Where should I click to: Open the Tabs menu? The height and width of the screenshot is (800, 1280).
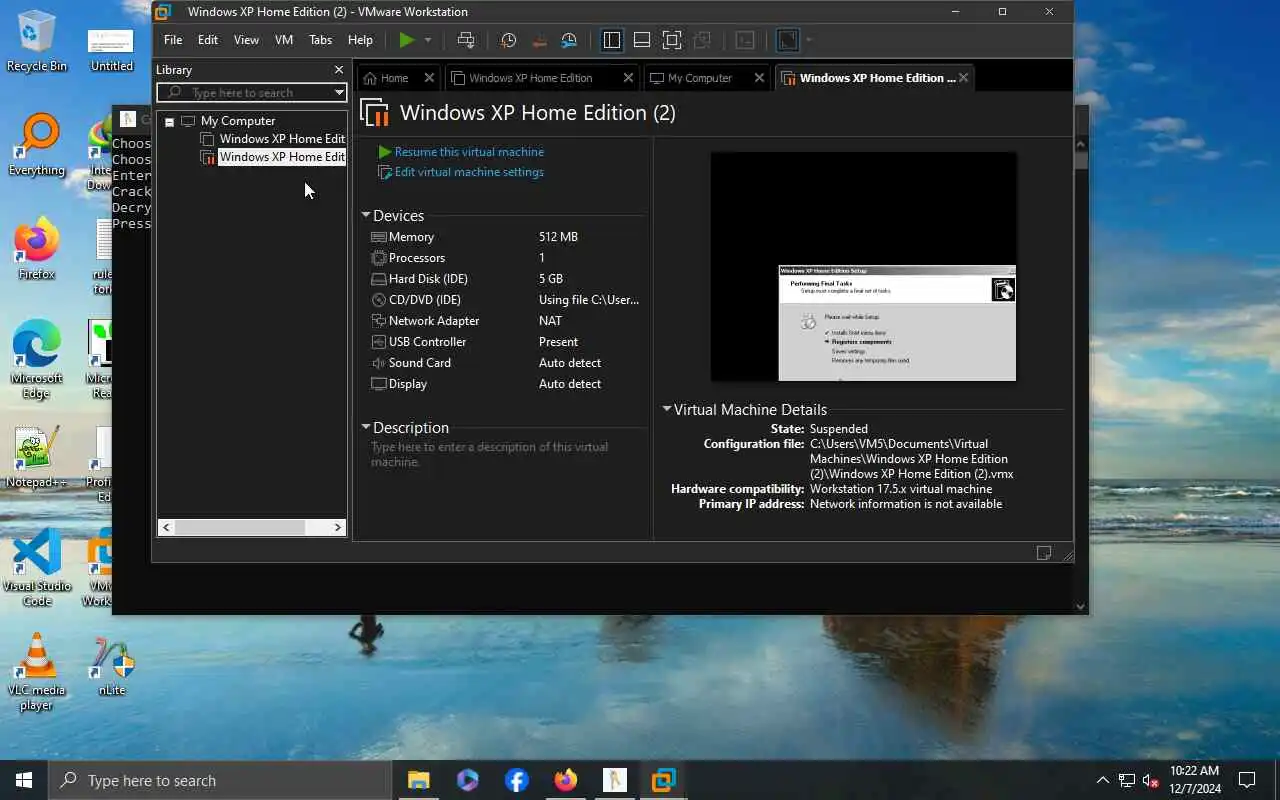click(x=320, y=40)
